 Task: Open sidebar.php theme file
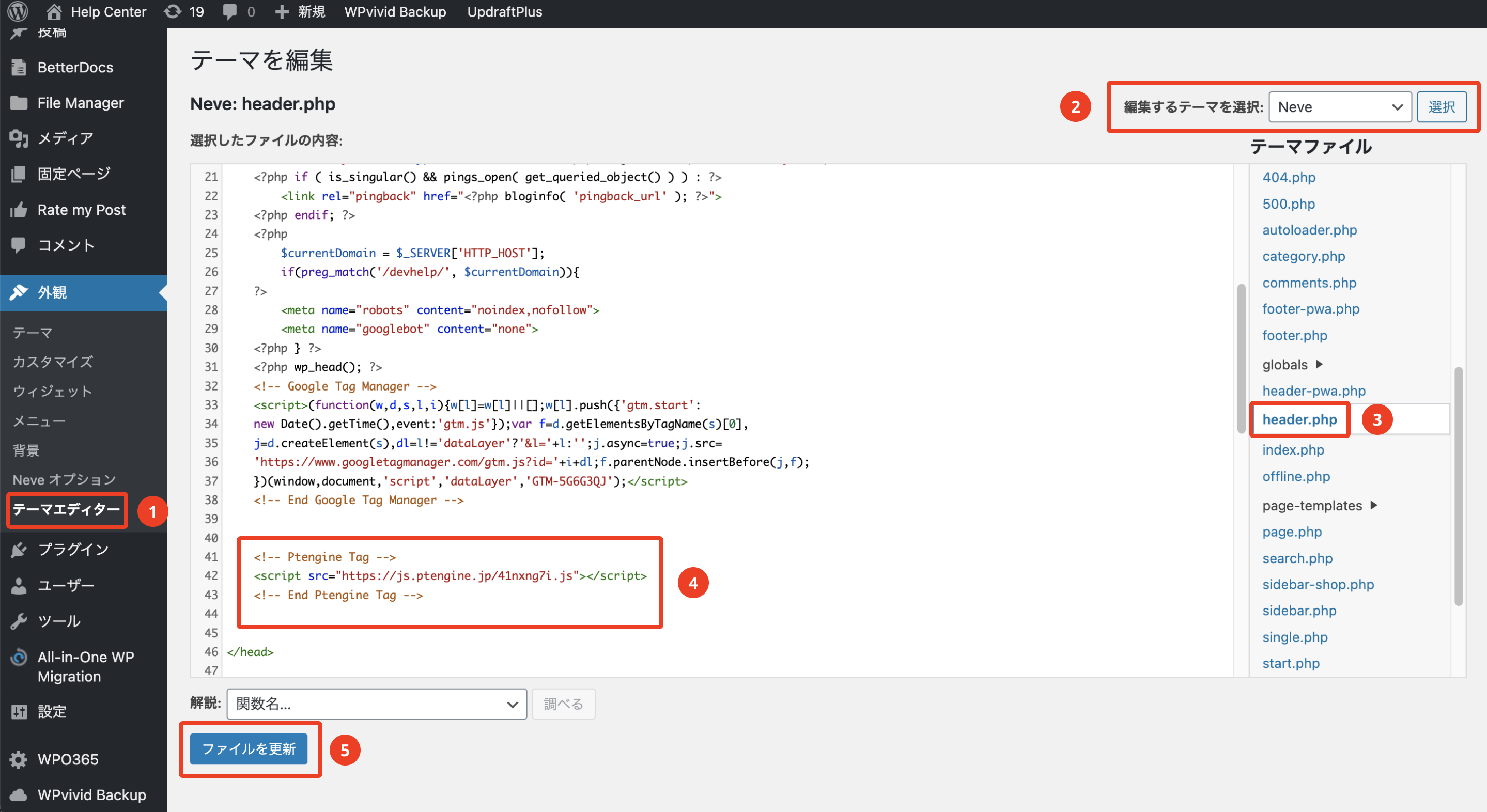[x=1299, y=611]
